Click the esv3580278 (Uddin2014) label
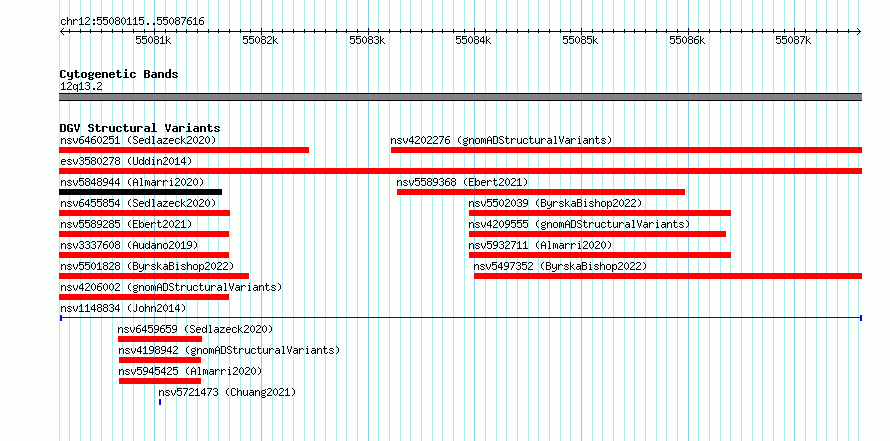The width and height of the screenshot is (890, 441). pyautogui.click(x=126, y=161)
